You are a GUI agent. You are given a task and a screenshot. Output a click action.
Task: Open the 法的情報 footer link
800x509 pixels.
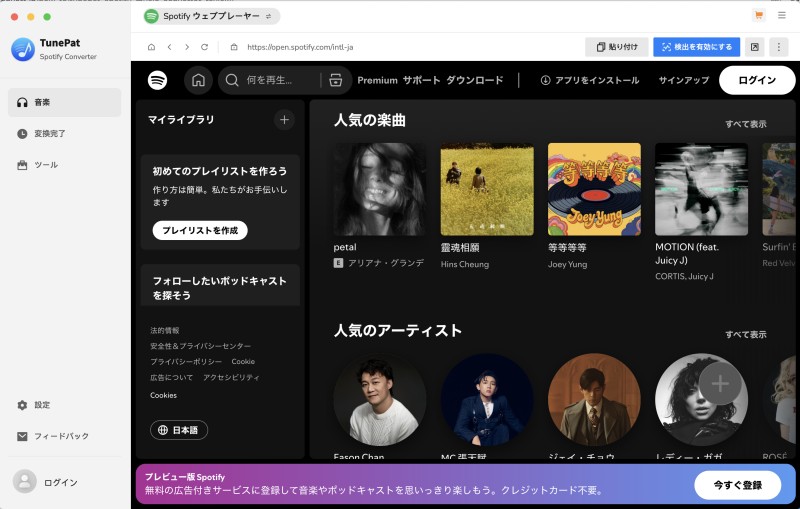click(164, 330)
